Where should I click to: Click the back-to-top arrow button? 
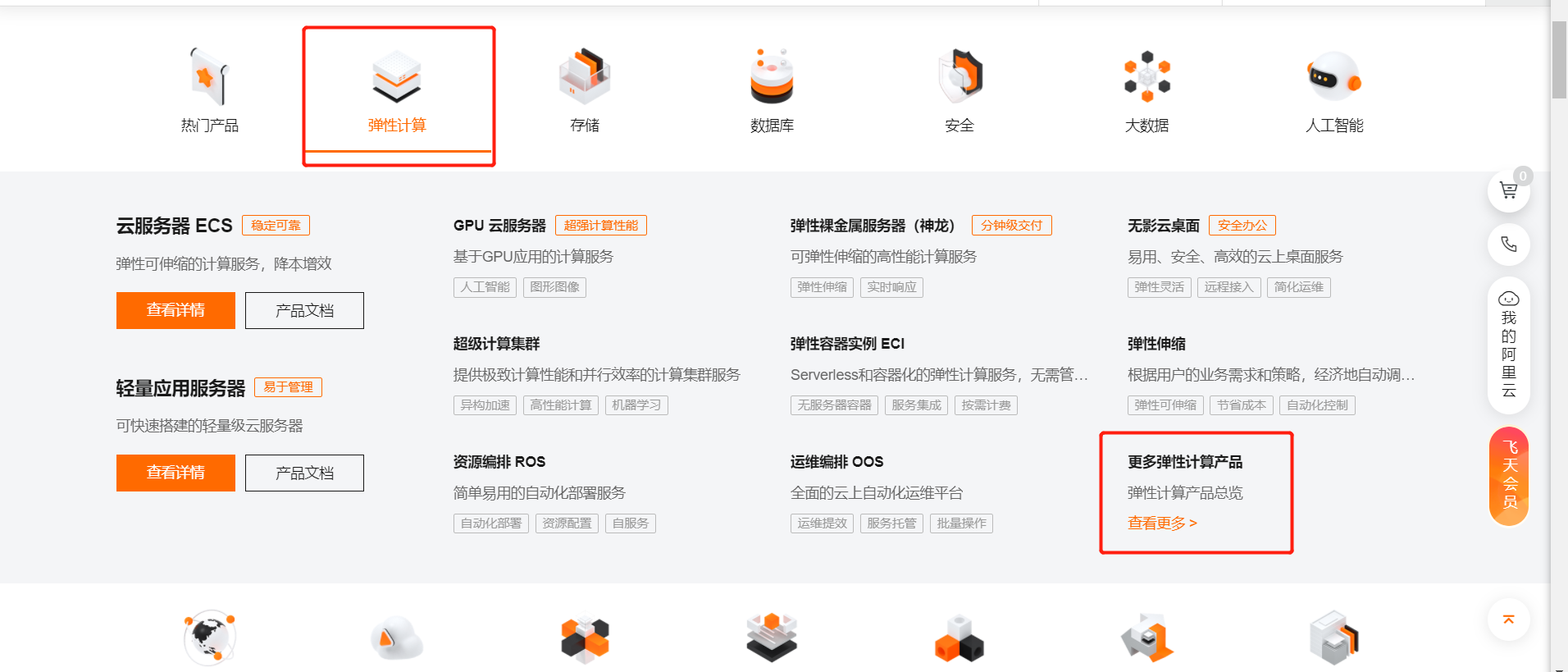click(1508, 620)
